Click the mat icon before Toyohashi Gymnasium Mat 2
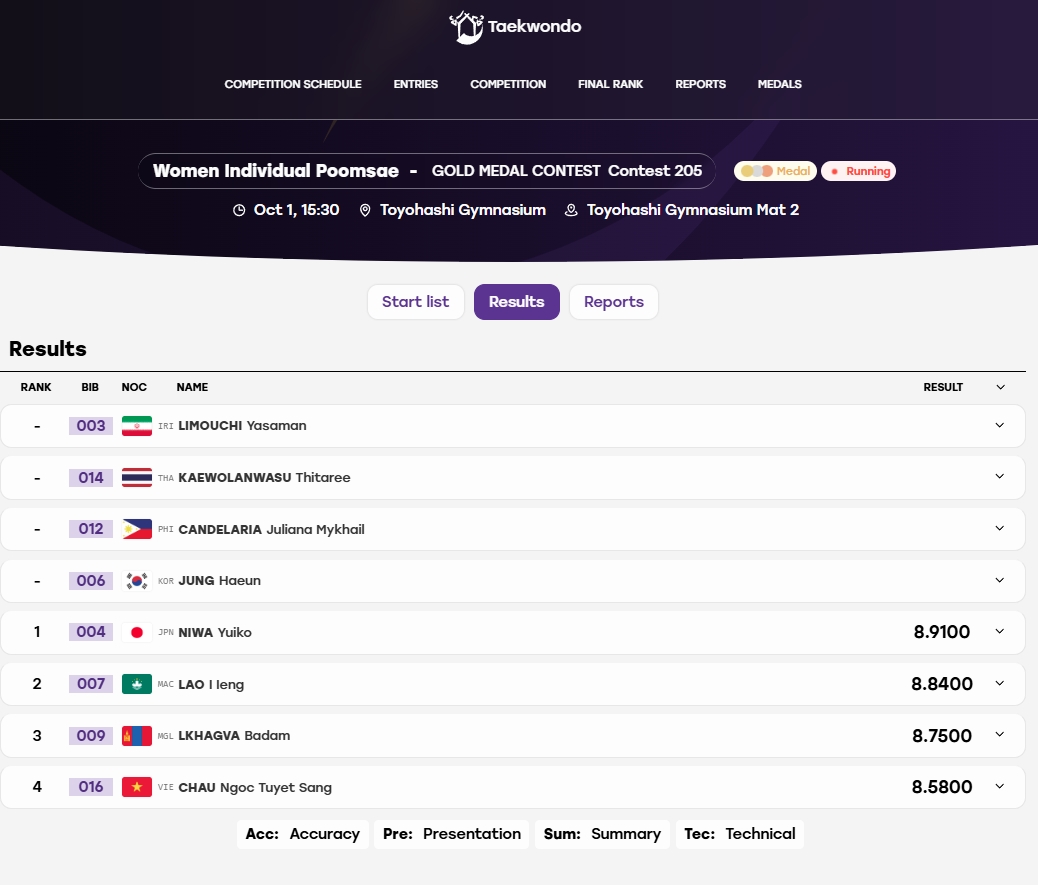The width and height of the screenshot is (1038, 885). point(571,210)
